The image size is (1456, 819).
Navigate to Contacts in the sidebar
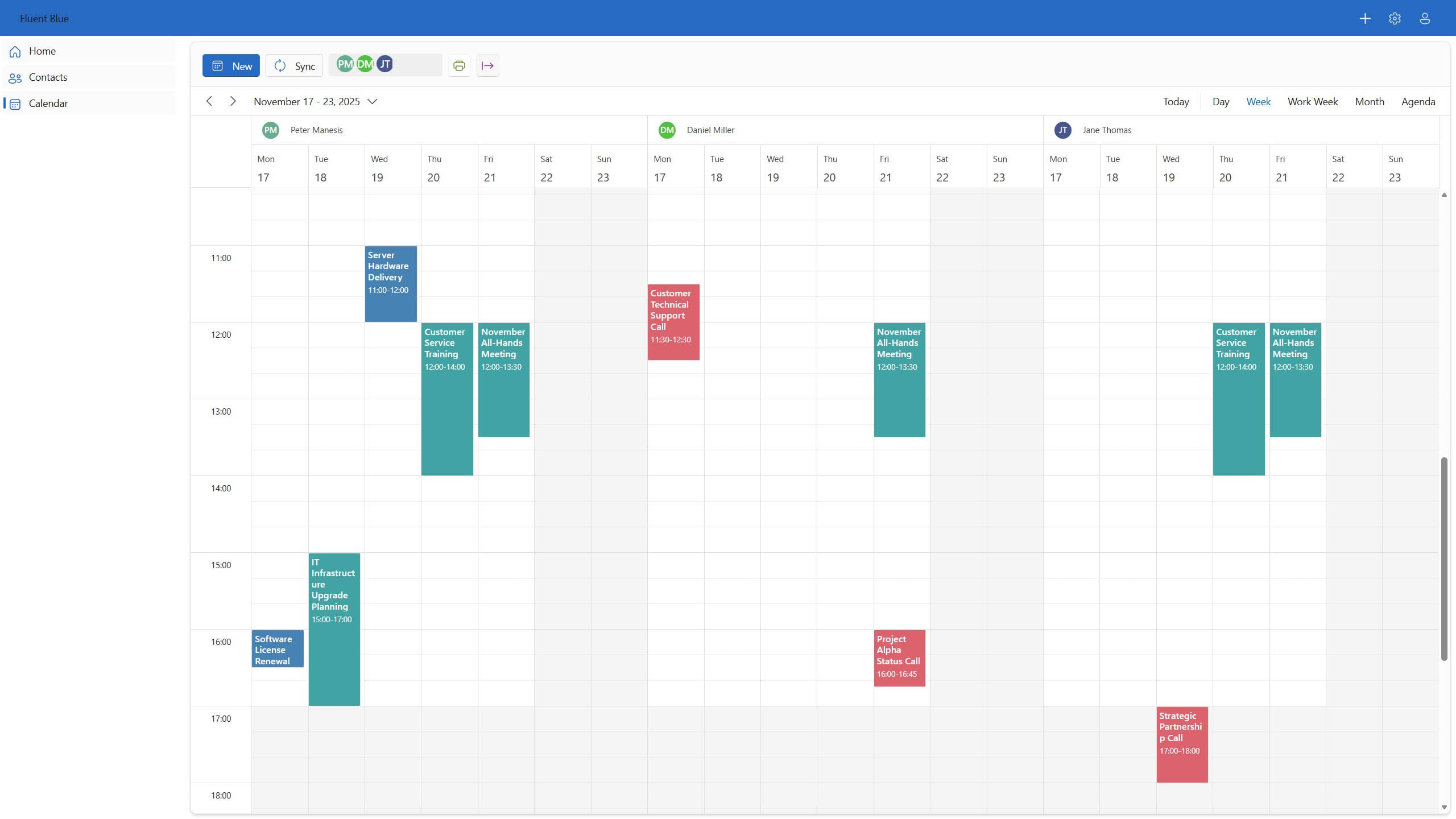pyautogui.click(x=48, y=77)
